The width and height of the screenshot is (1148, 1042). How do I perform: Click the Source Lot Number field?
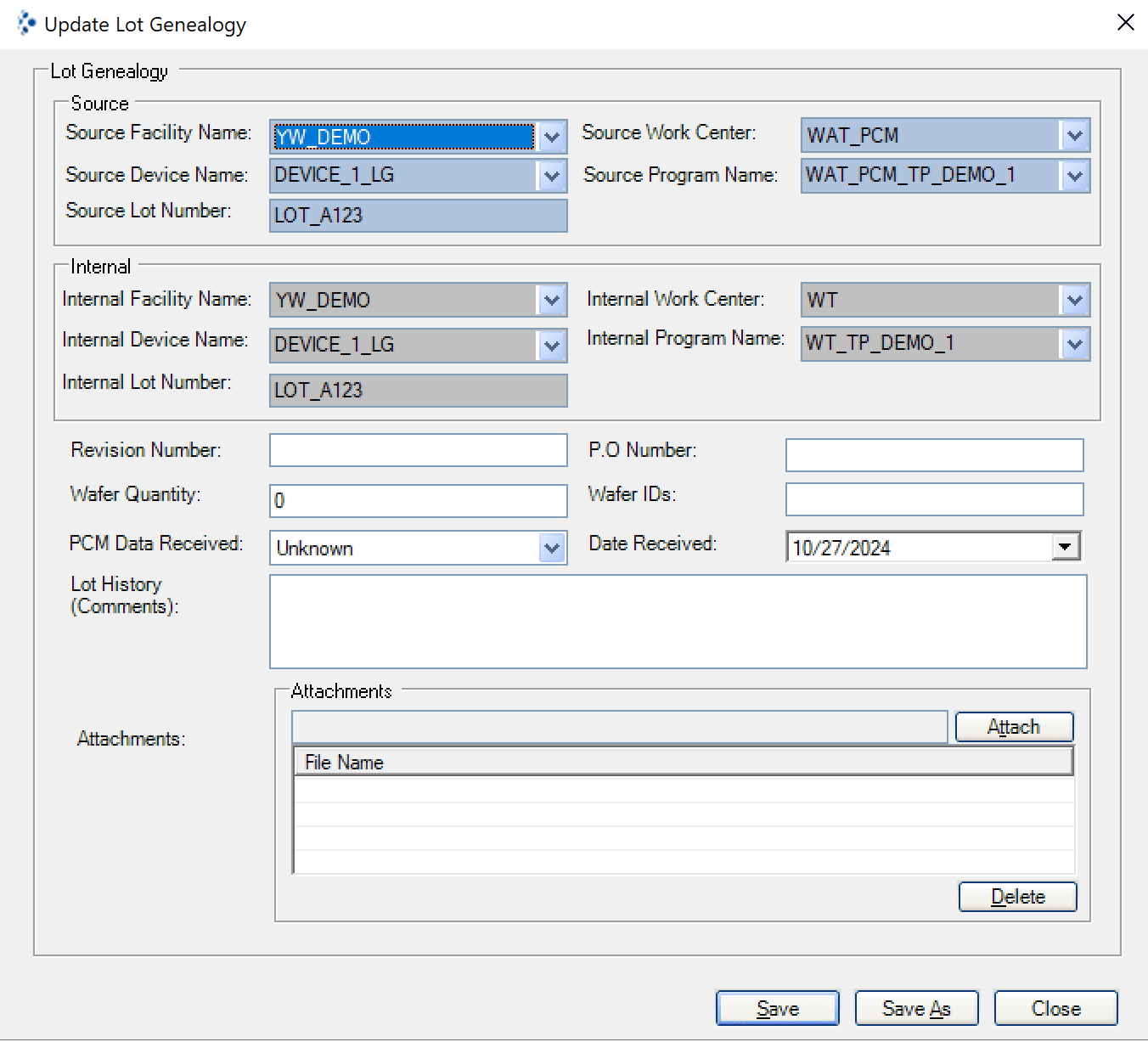(x=418, y=216)
